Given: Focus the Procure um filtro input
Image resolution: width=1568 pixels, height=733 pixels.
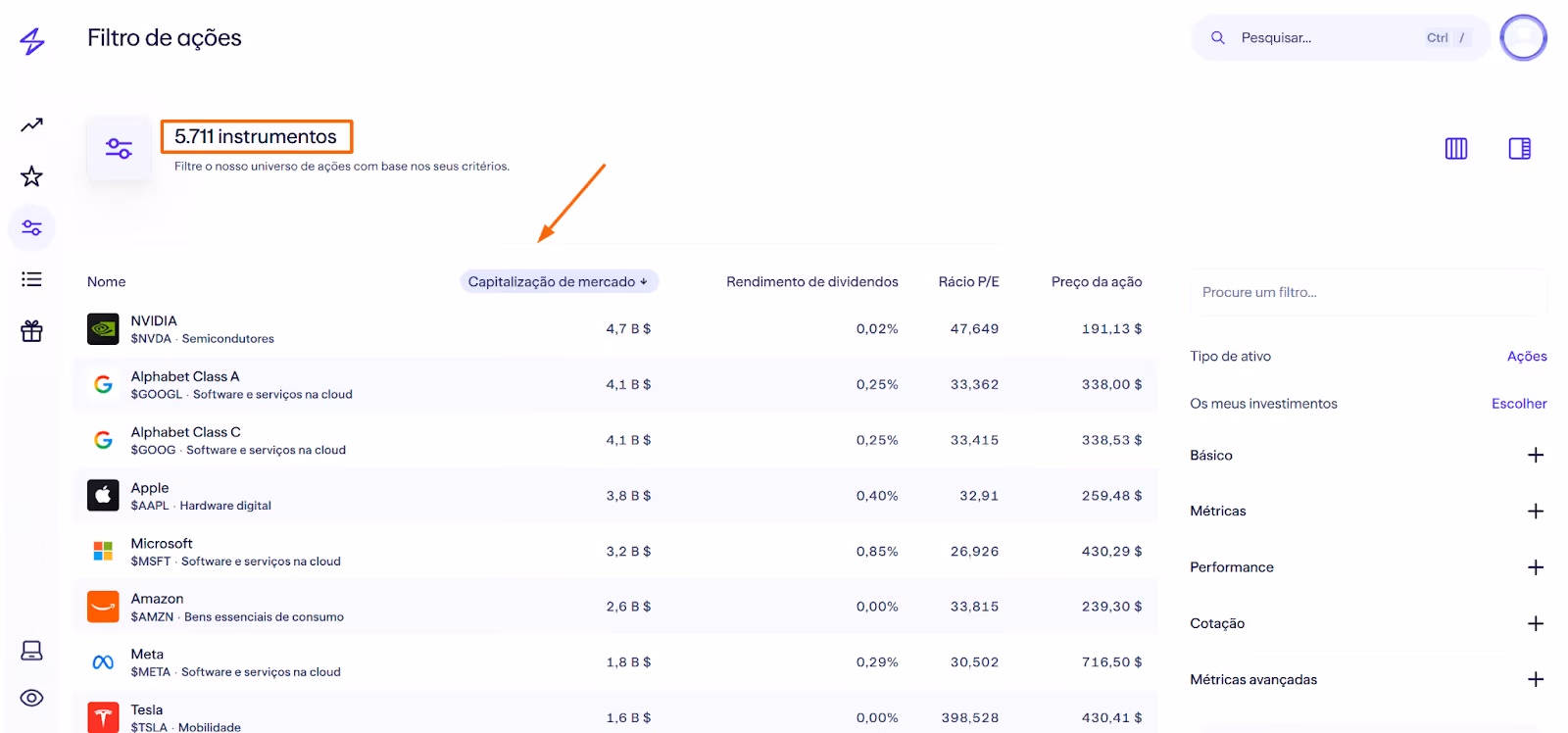Looking at the screenshot, I should tap(1368, 292).
